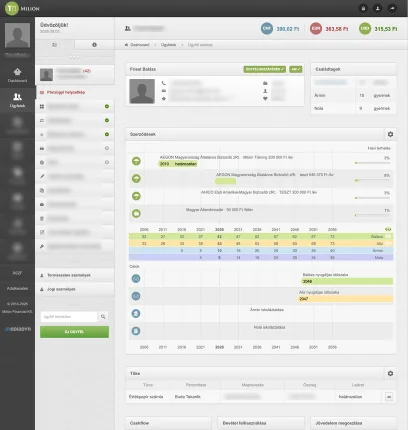Screen dimensions: 408x430
Task: Click the 8% havi terhelés progress bar
Action: 372,180
